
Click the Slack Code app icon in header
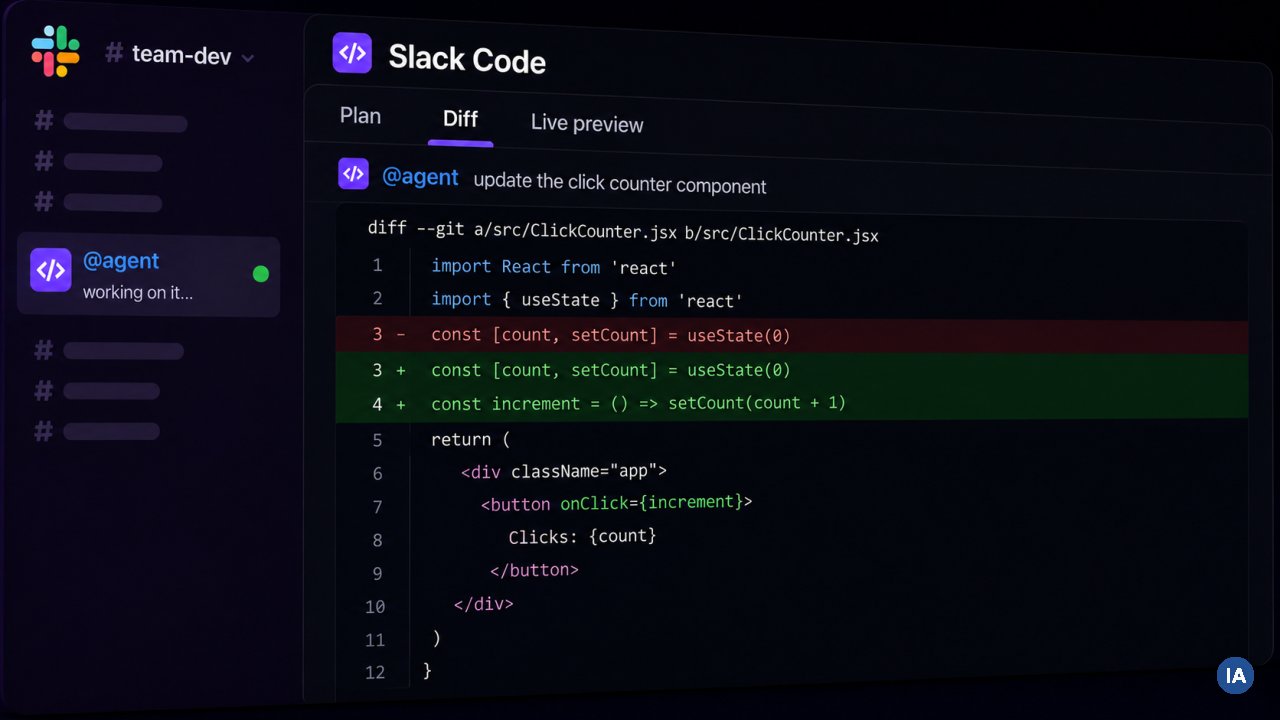[352, 54]
